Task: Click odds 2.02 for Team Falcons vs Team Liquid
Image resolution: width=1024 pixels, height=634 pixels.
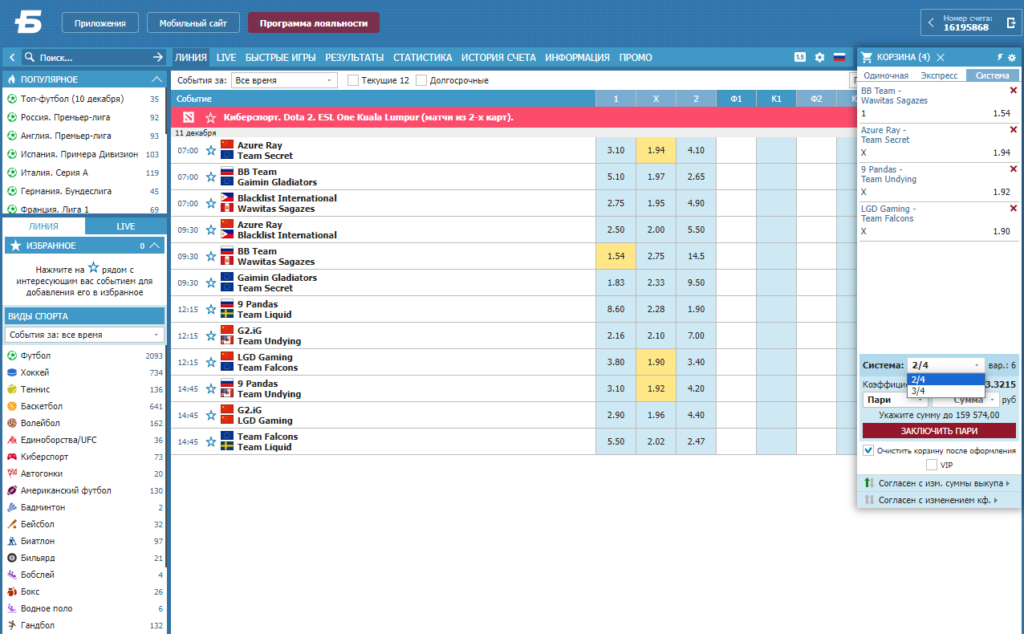Action: (656, 442)
